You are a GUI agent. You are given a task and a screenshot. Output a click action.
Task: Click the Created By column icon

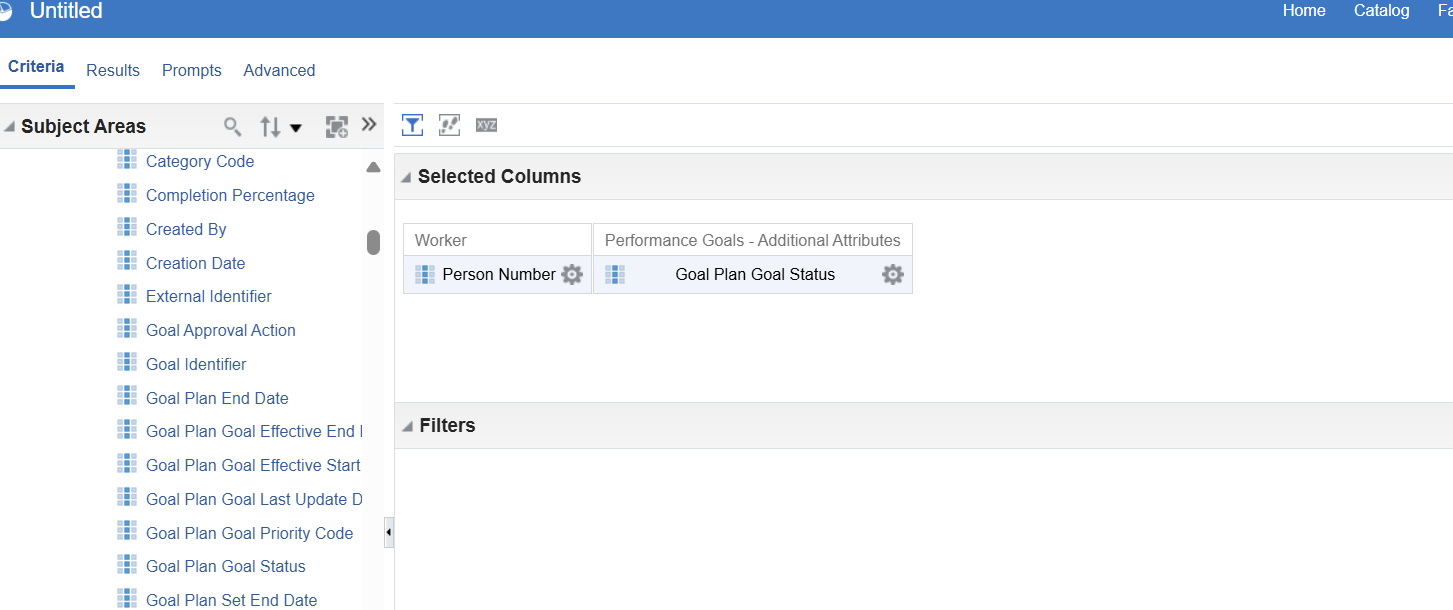(x=127, y=228)
